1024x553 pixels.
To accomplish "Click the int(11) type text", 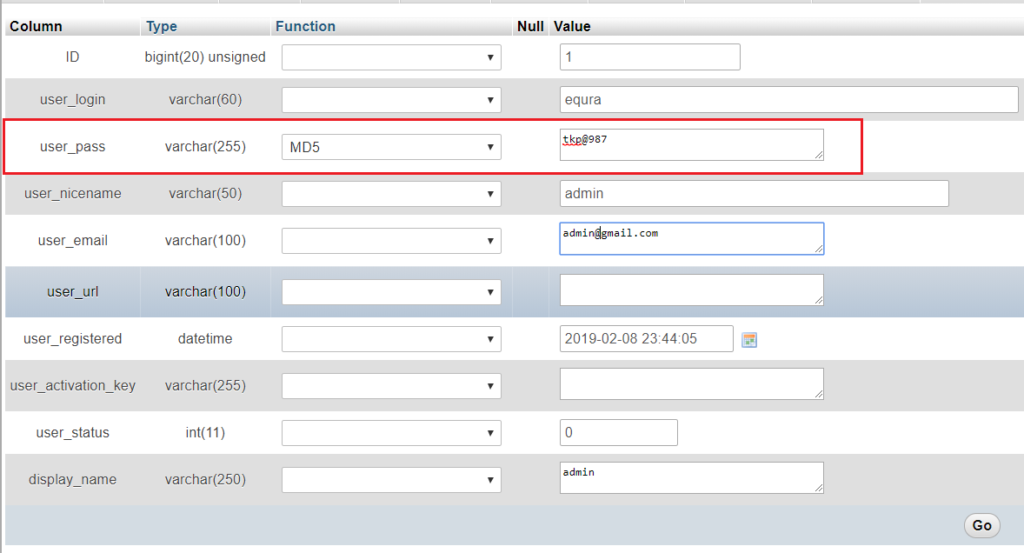I will pos(205,432).
